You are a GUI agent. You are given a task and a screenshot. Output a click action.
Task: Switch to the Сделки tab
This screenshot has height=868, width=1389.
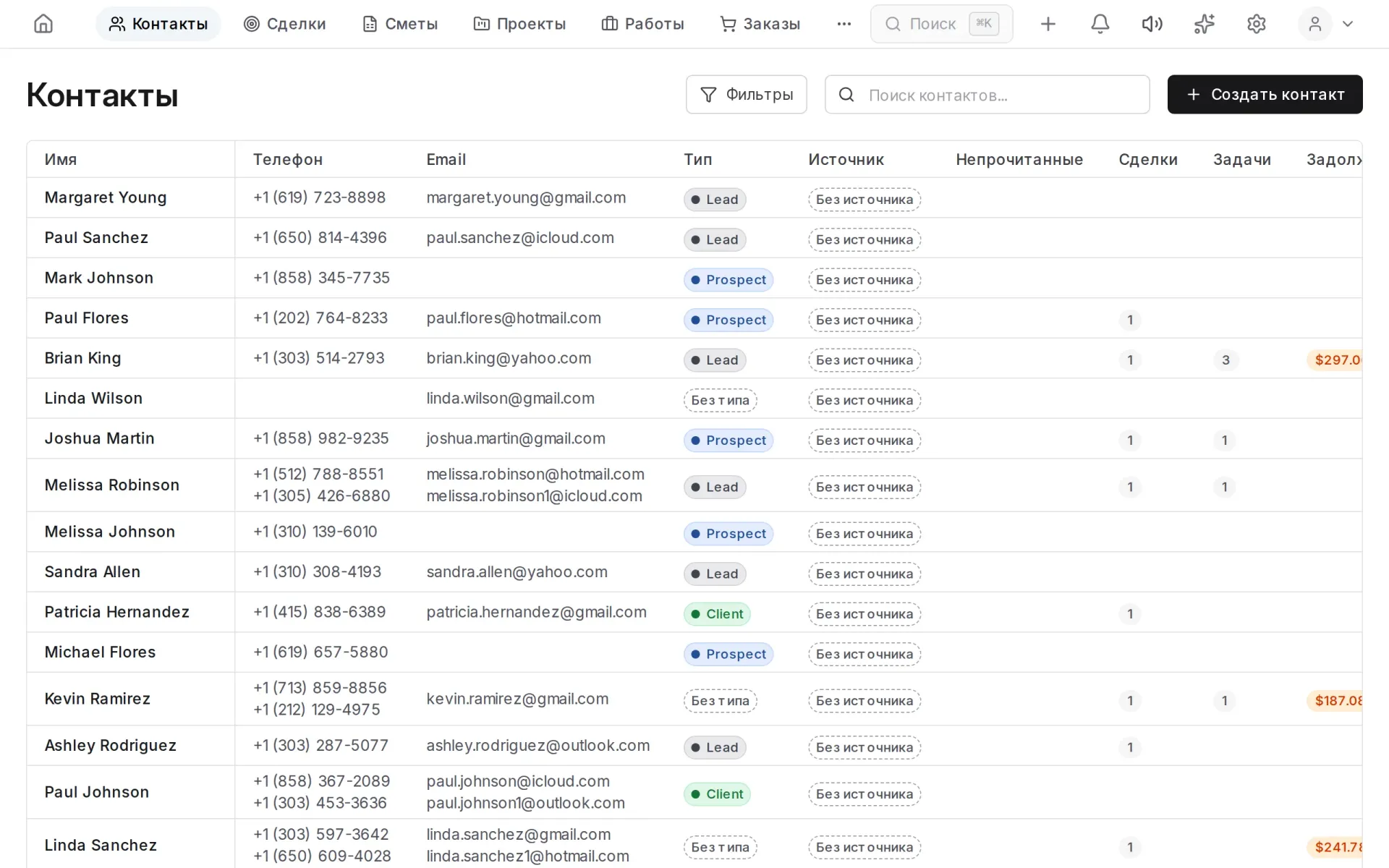coord(285,24)
